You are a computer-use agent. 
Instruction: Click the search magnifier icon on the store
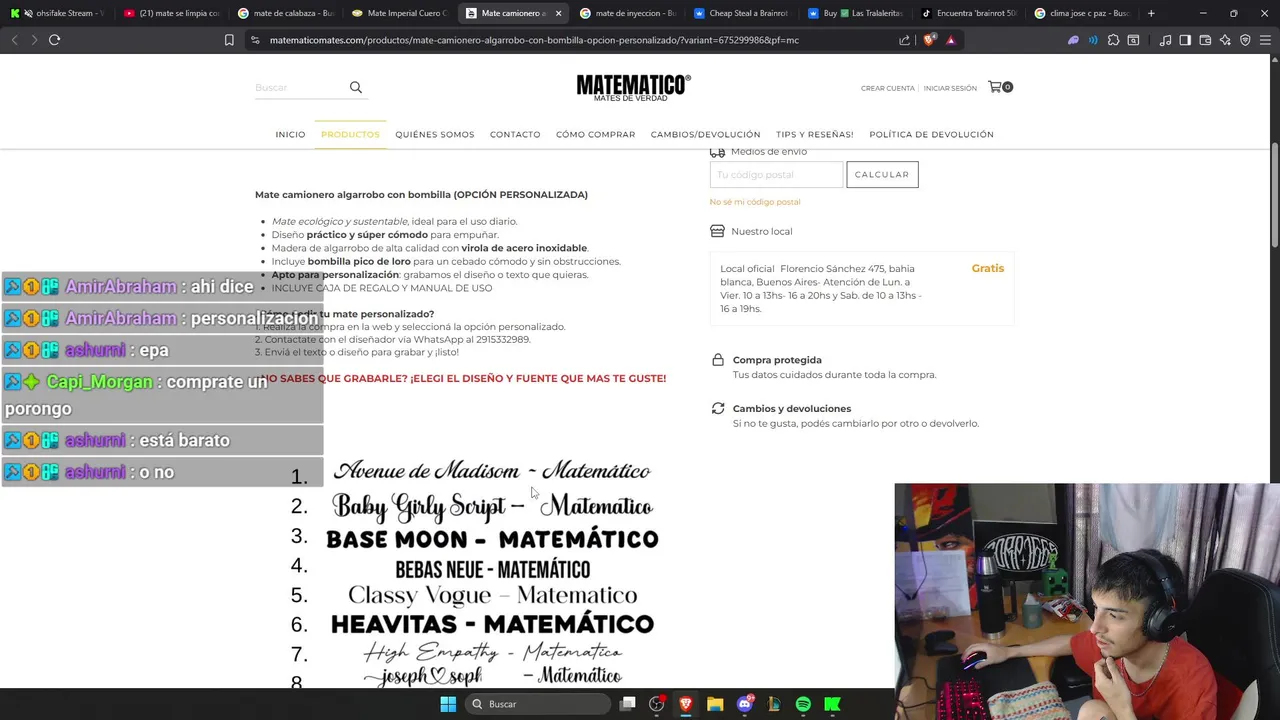(355, 87)
